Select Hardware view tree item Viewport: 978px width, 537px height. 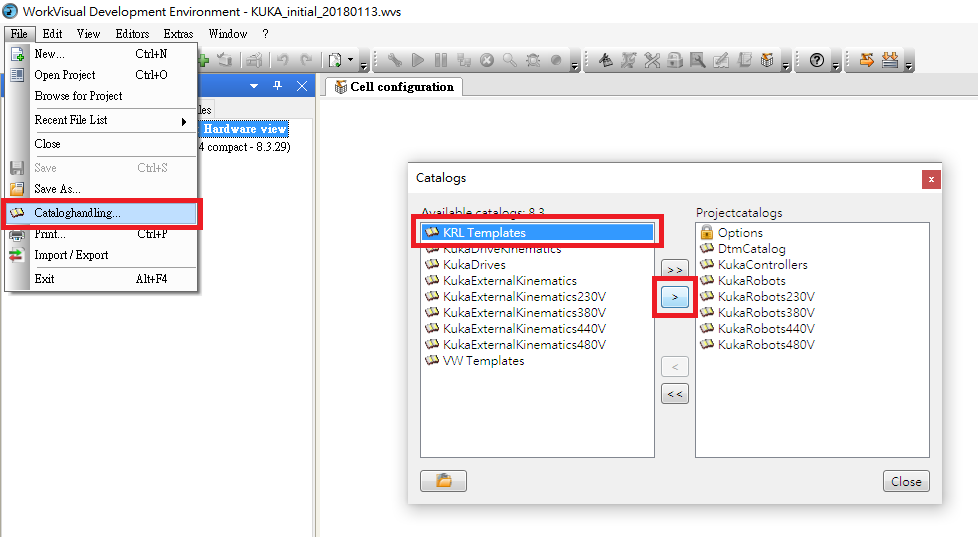click(244, 129)
